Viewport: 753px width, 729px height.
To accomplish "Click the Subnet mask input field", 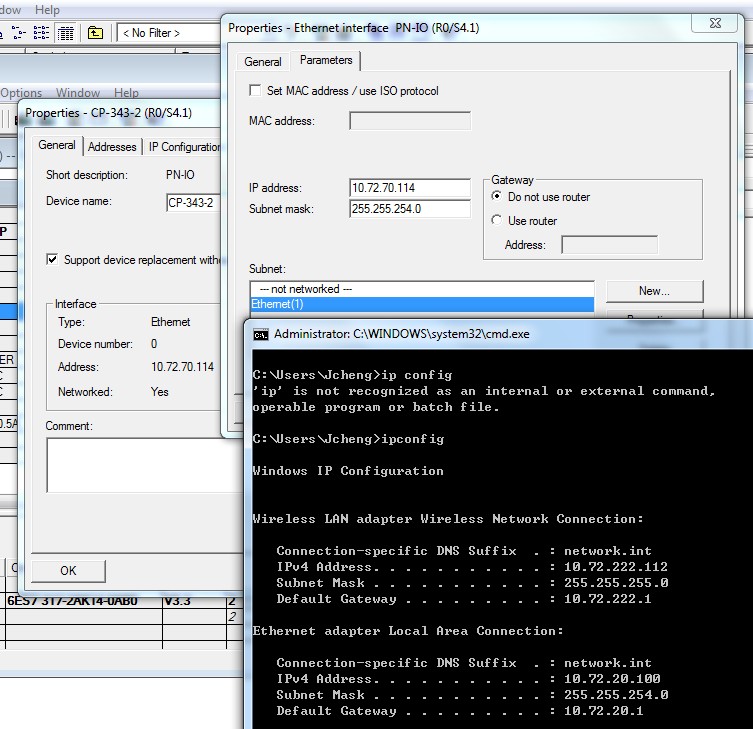I will click(x=410, y=209).
